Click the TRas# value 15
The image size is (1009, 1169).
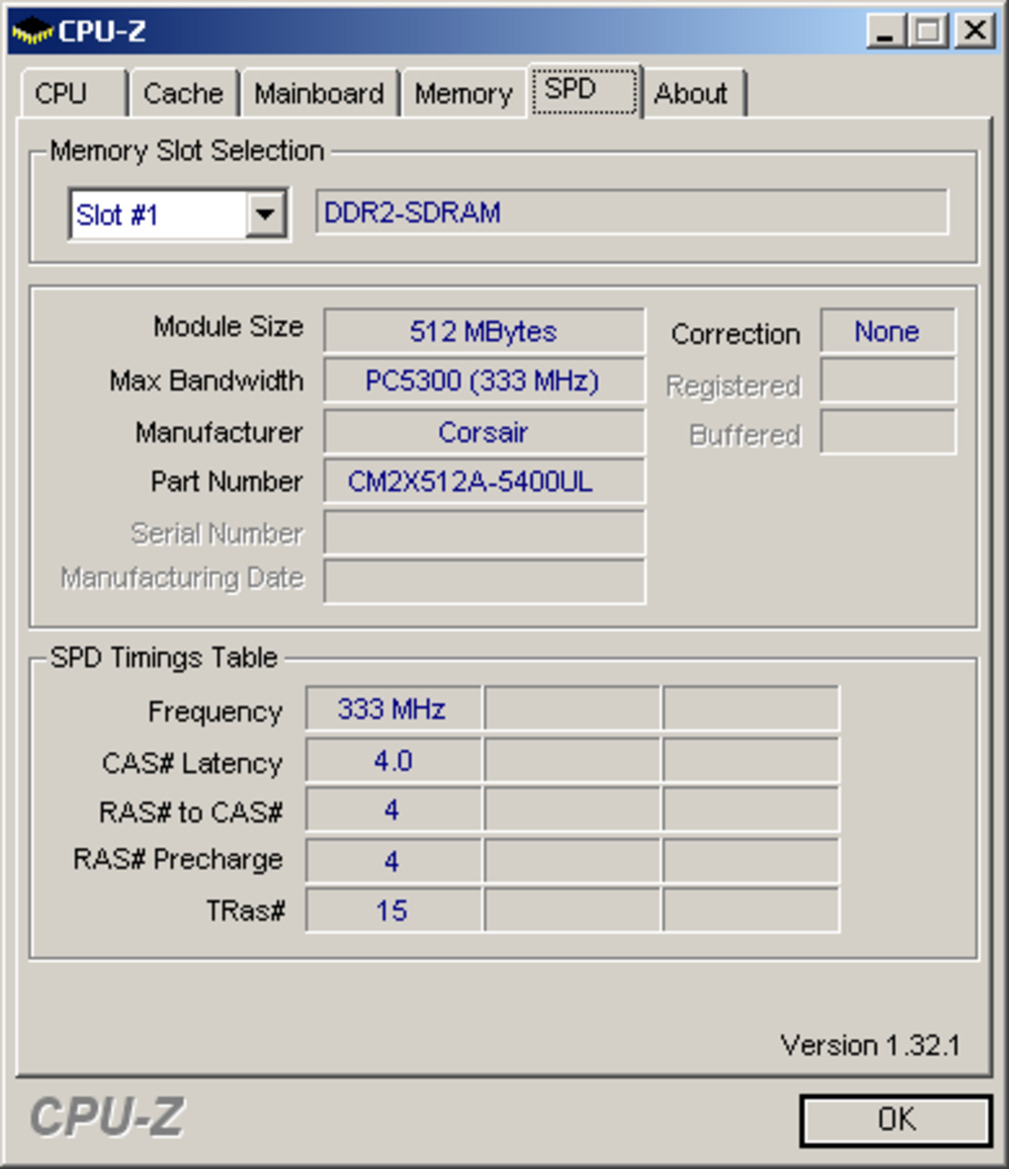[x=393, y=910]
